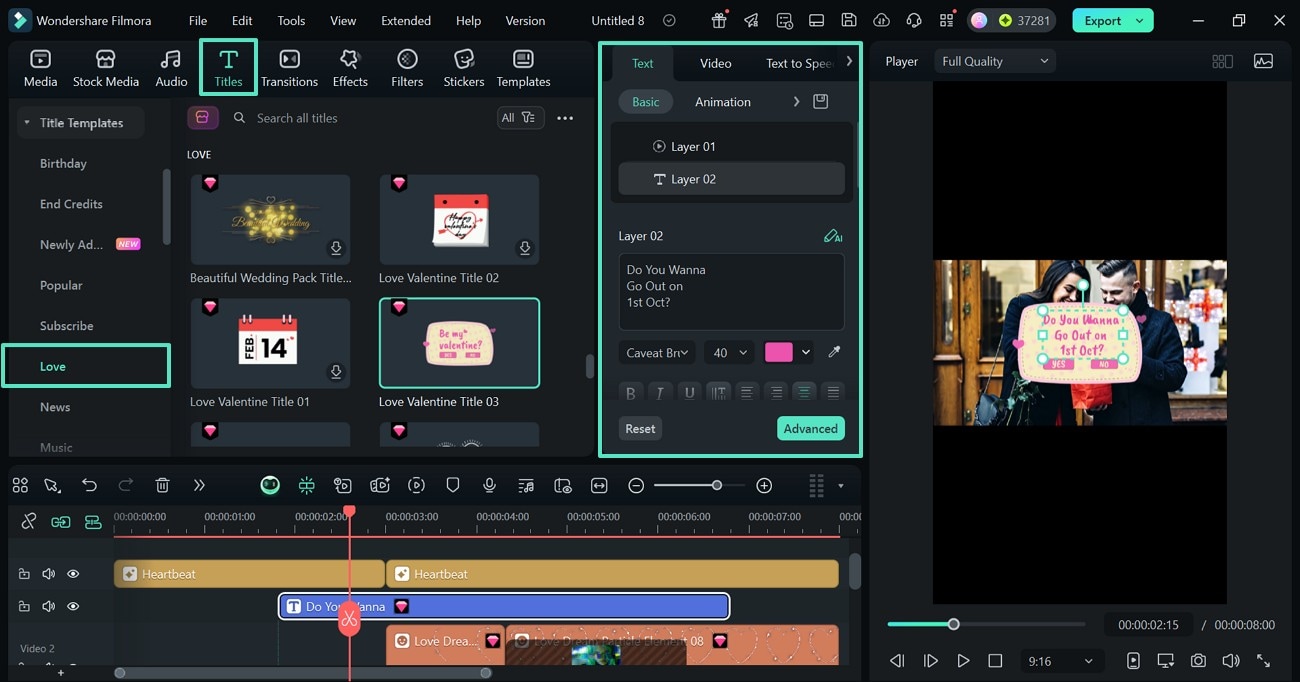Mute the Heartbeat track
The image size is (1300, 682).
coord(48,574)
